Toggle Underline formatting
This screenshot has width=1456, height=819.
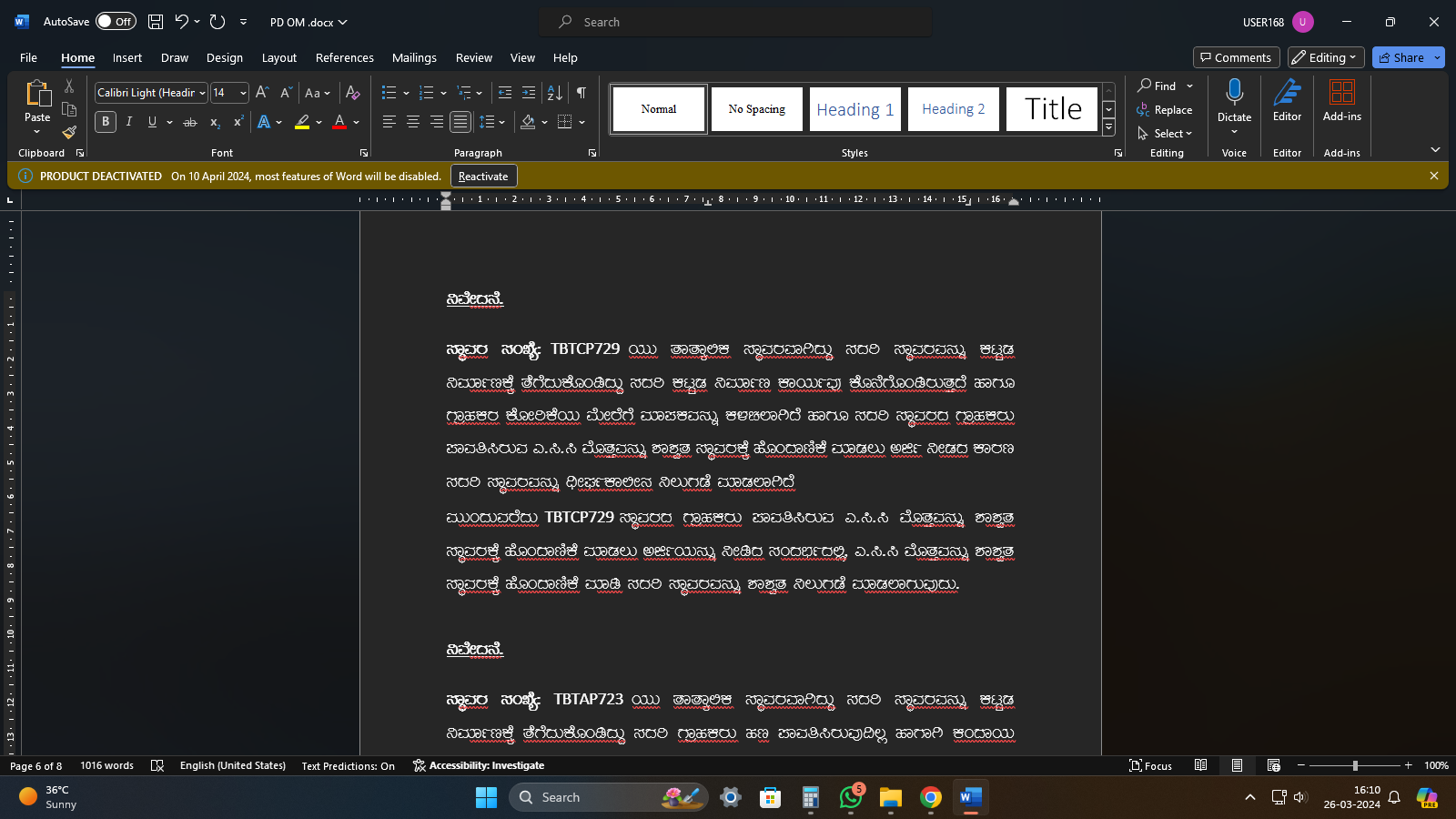point(152,122)
